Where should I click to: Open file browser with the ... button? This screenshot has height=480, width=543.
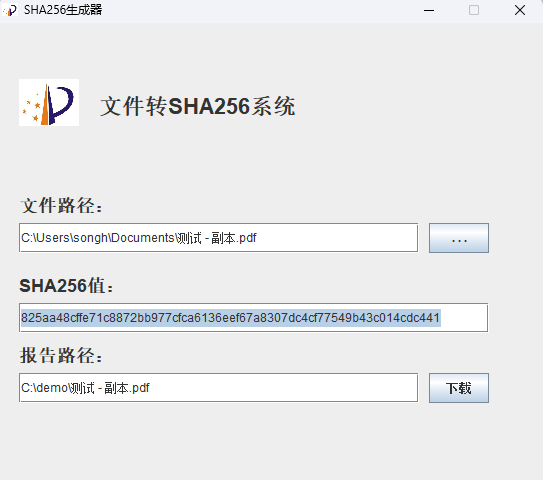(x=459, y=238)
